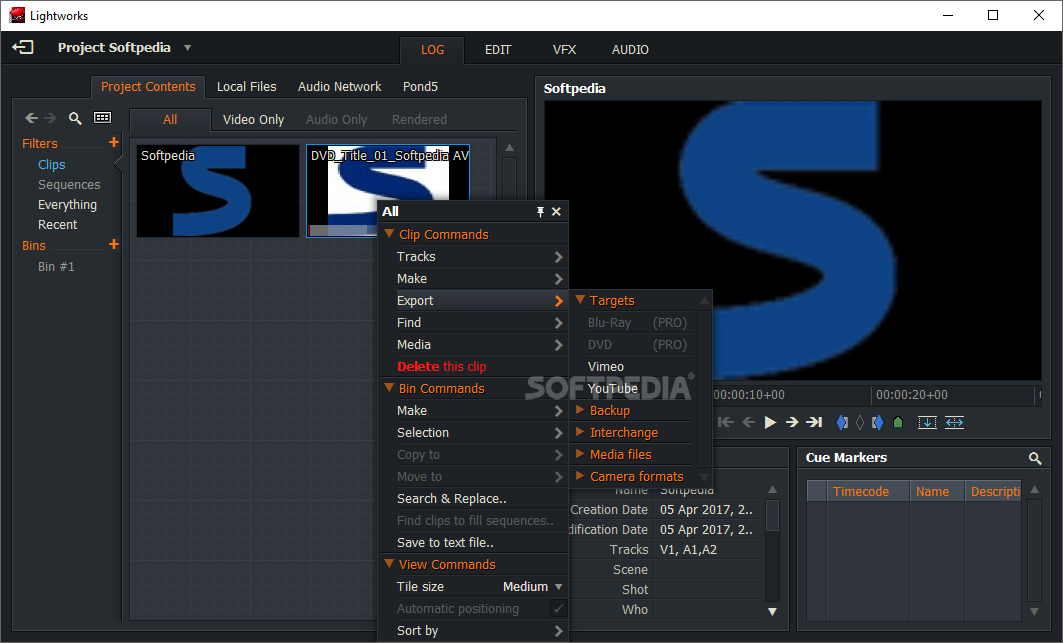The width and height of the screenshot is (1063, 643).
Task: Exit project with the back-arrow icon
Action: [x=22, y=47]
